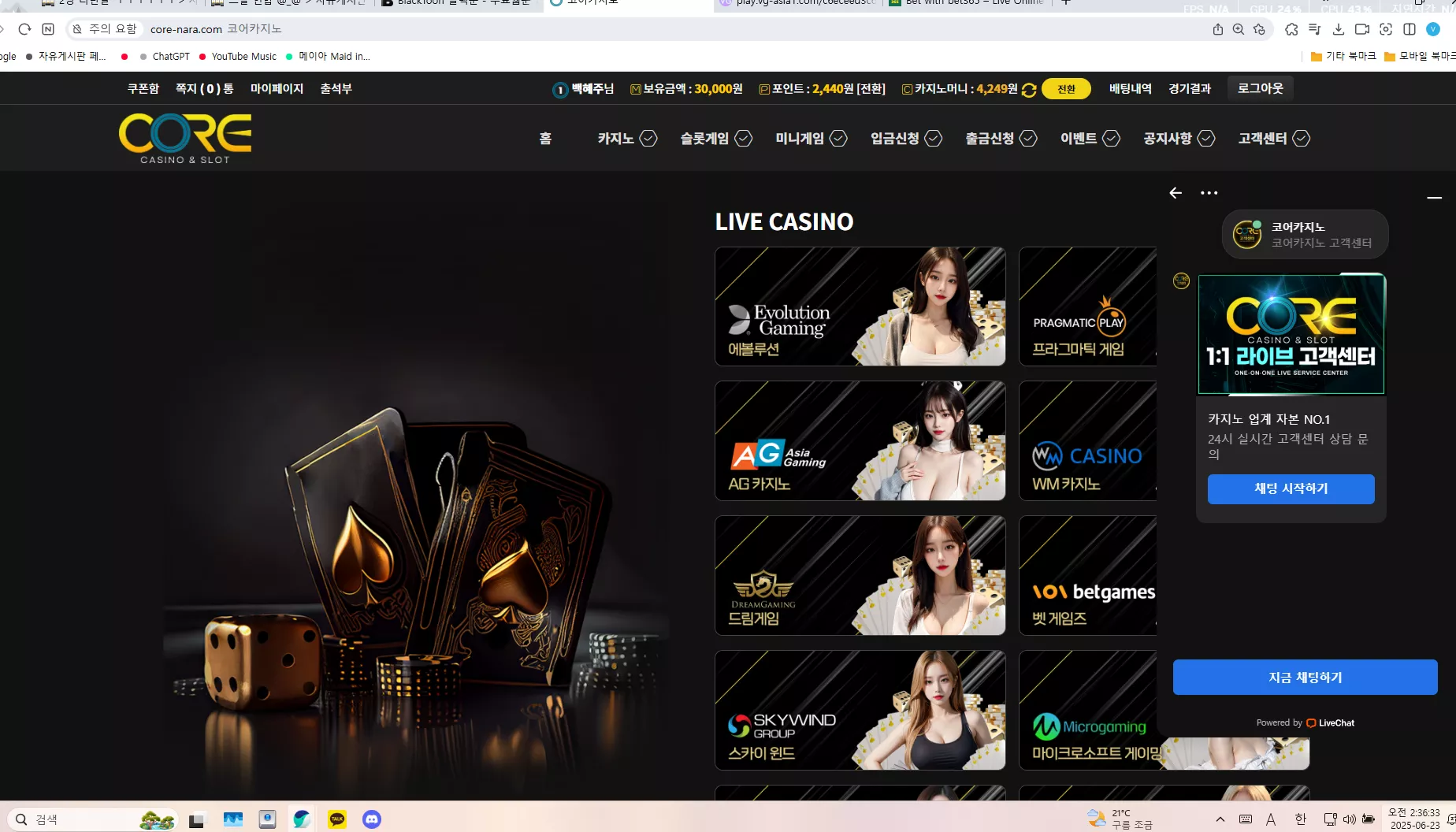Viewport: 1456px width, 832px height.
Task: Click the 로그아웃 button
Action: point(1261,88)
